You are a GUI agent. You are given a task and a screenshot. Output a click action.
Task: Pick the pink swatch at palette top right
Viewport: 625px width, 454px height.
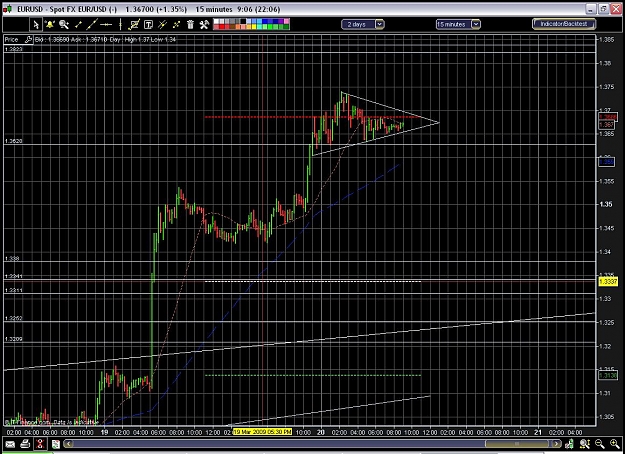[286, 21]
